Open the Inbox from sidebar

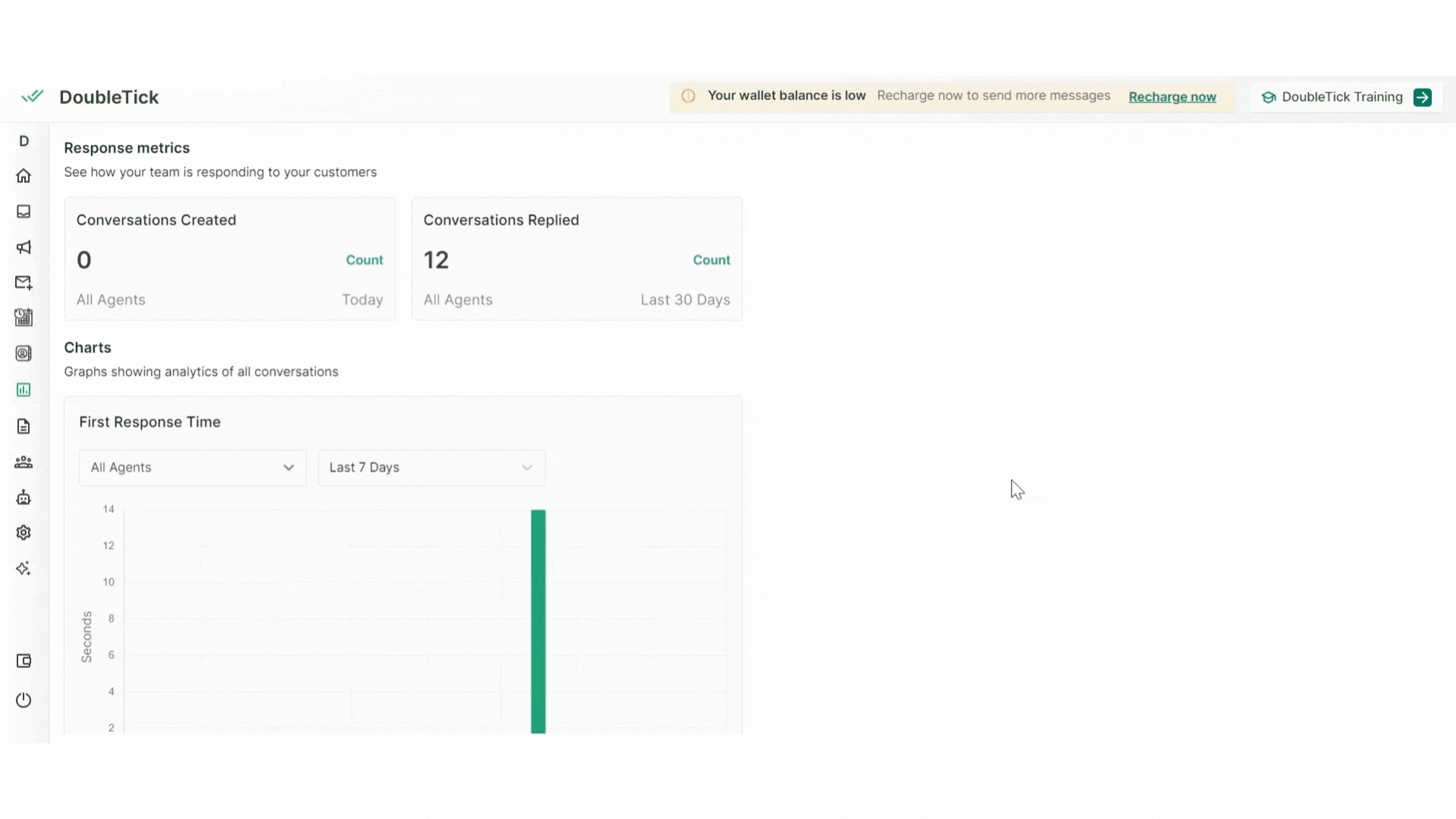click(24, 212)
